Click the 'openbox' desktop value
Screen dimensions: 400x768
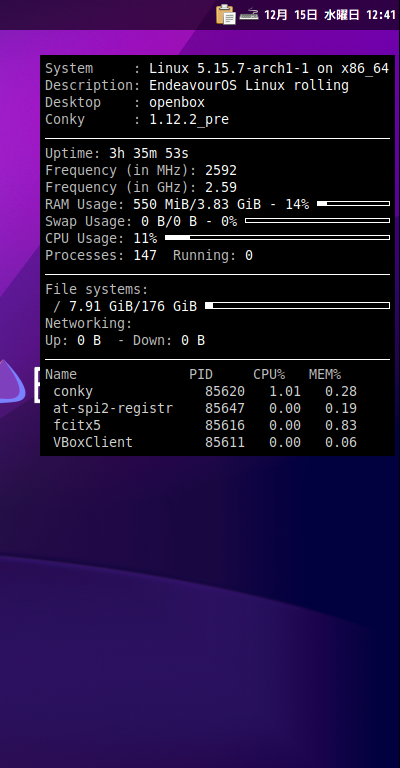pos(177,102)
